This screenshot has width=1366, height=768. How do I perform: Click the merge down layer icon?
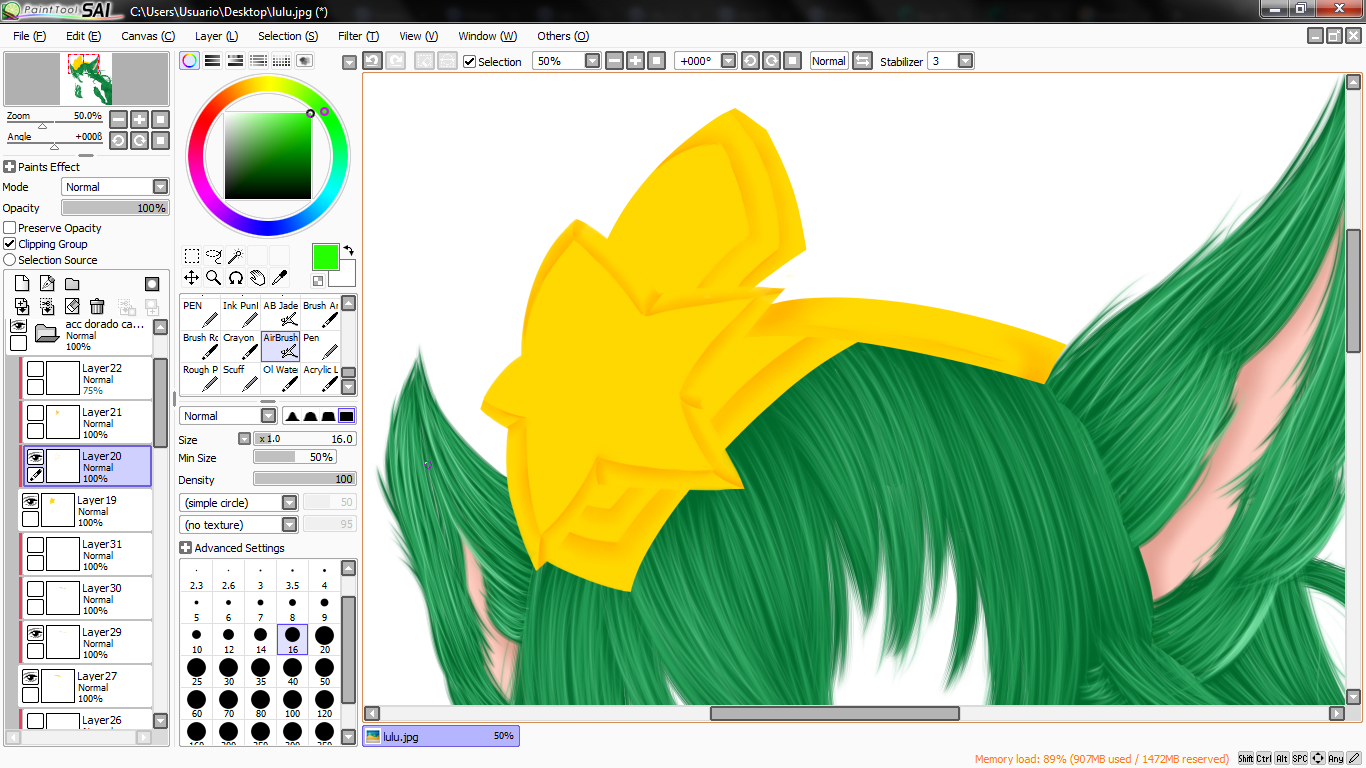point(47,306)
